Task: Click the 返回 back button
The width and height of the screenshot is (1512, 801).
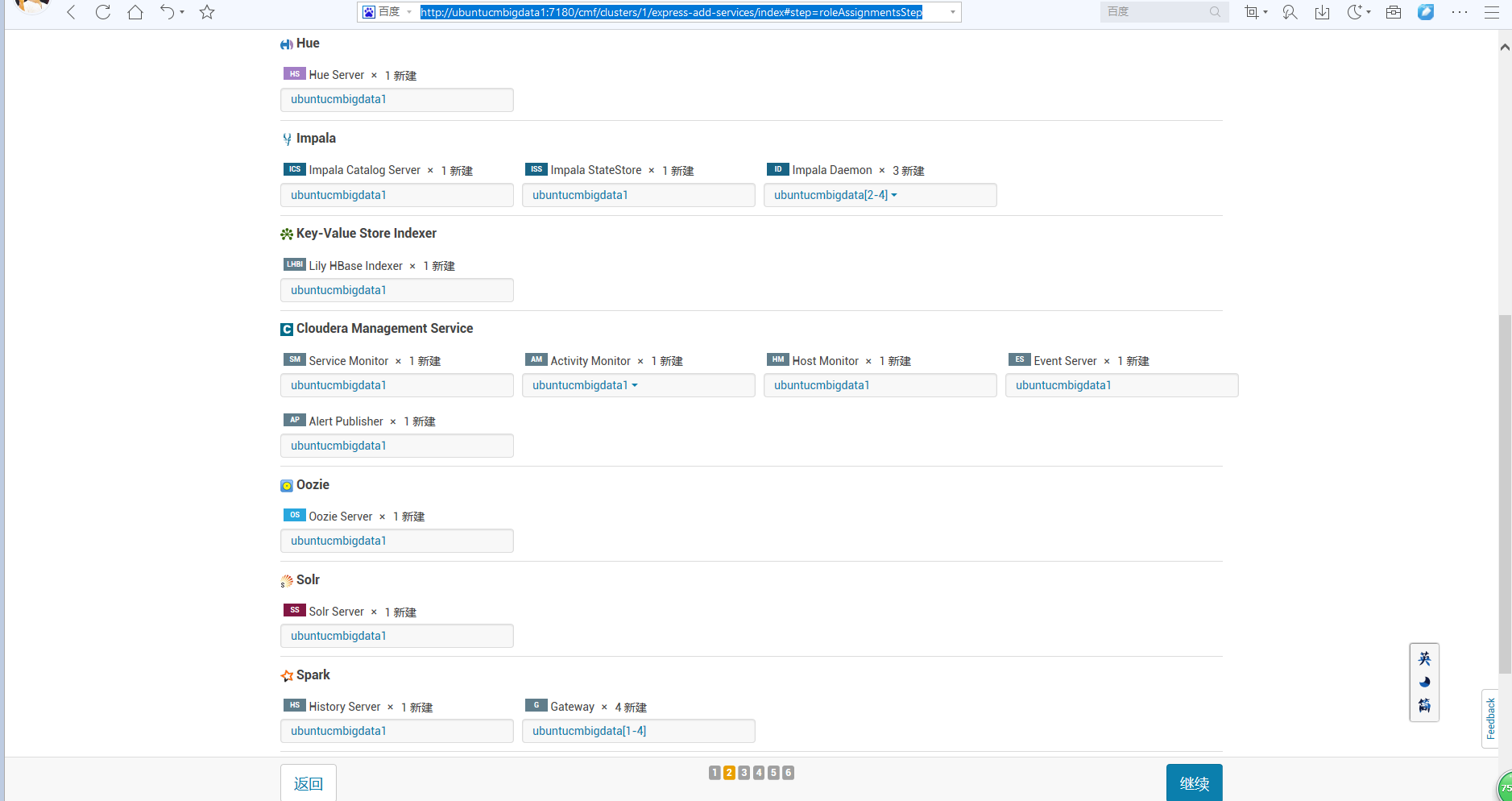Action: (x=309, y=783)
